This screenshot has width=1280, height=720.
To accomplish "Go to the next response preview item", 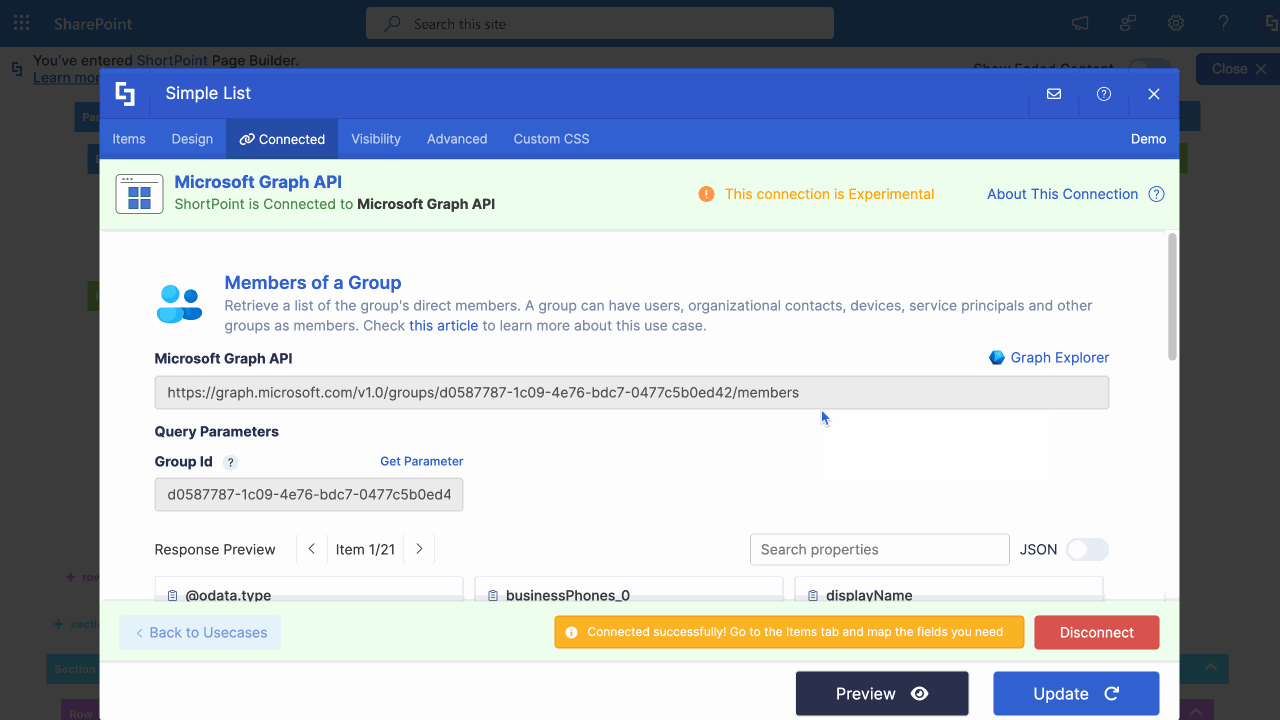I will point(419,549).
